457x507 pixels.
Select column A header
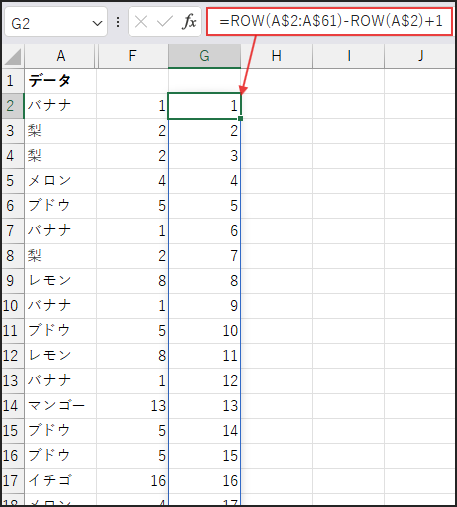click(60, 56)
